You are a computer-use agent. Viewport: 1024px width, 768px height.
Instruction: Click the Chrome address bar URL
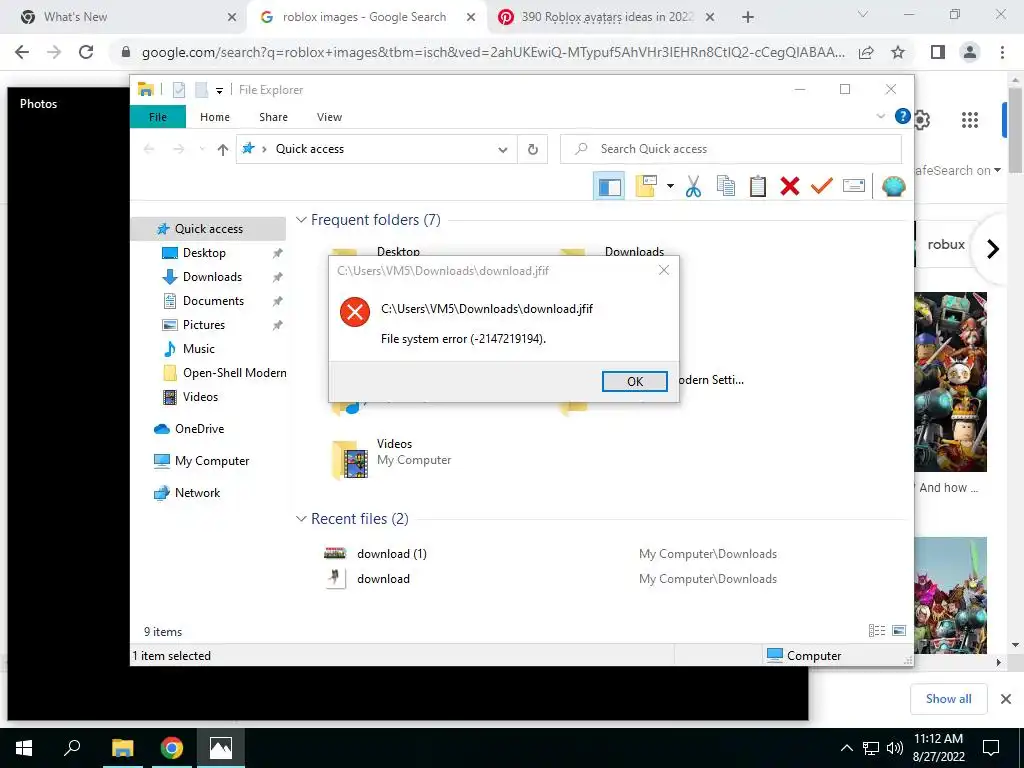[493, 52]
